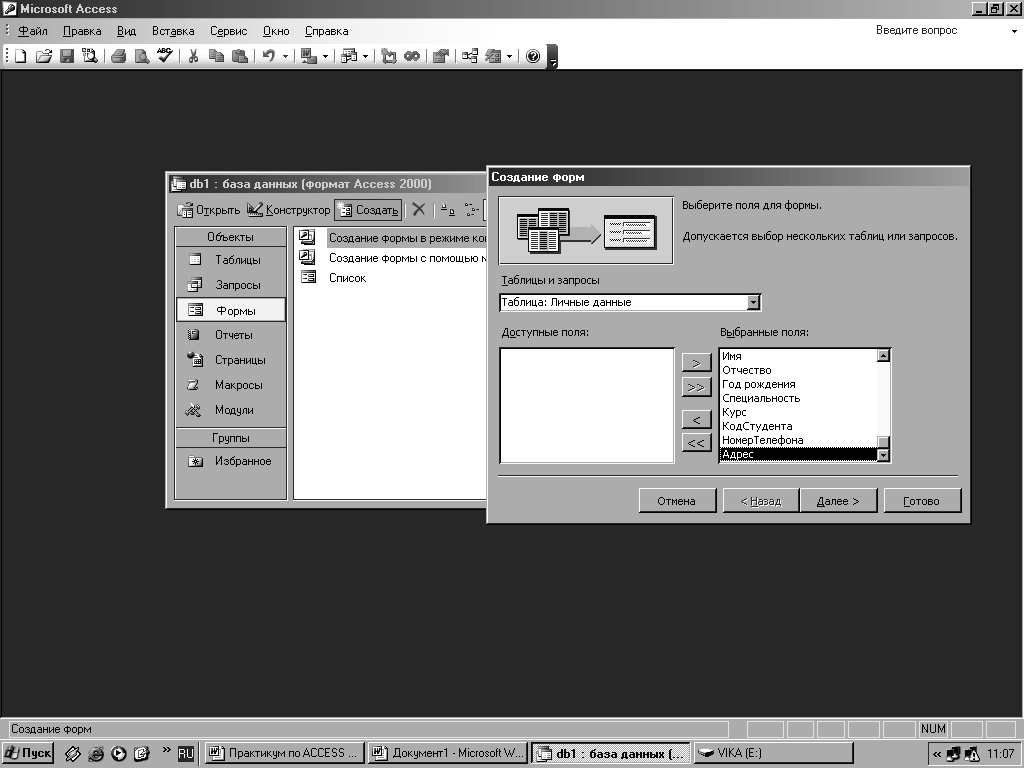Open the Undo dropdown arrow
The width and height of the screenshot is (1024, 768).
click(x=285, y=57)
